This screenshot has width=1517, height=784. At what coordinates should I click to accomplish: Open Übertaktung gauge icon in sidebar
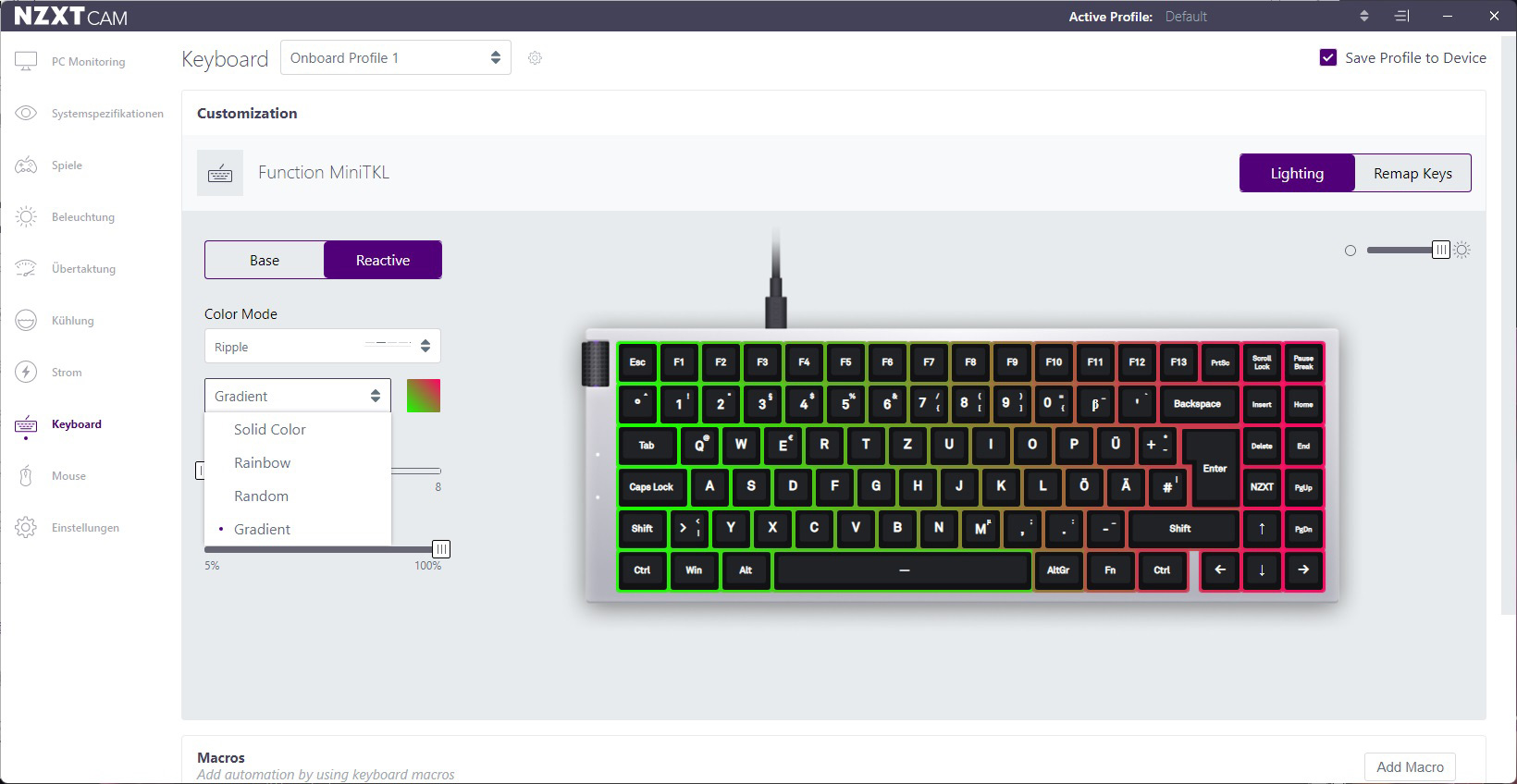pos(26,268)
